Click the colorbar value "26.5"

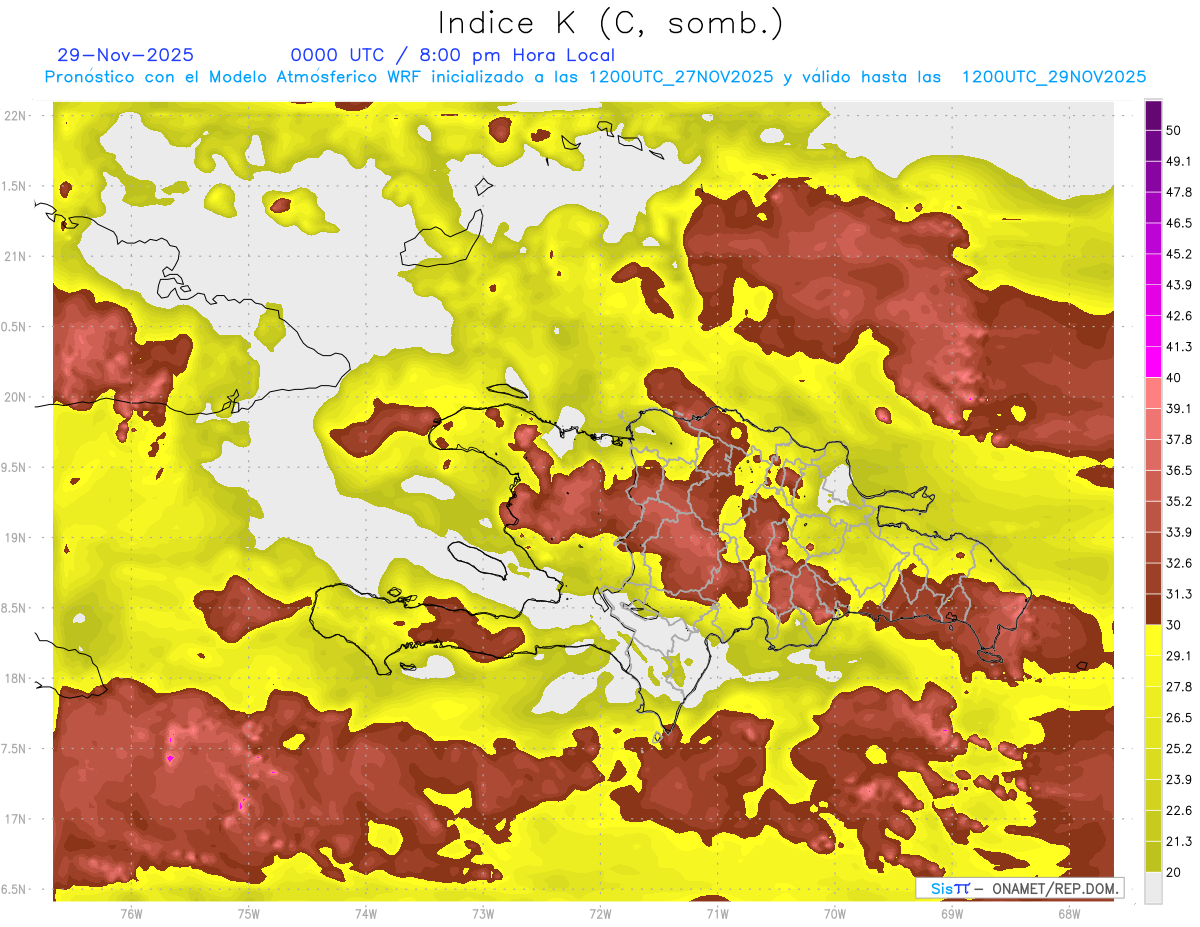[1179, 718]
